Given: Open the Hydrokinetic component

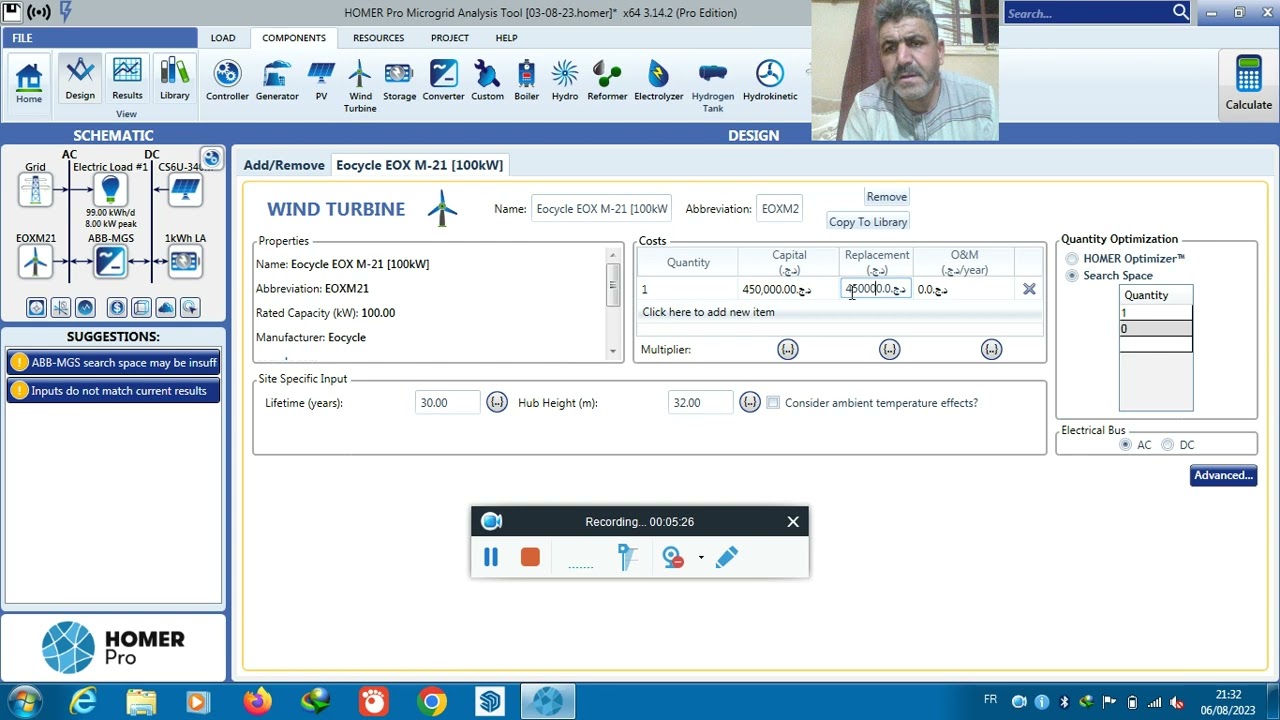Looking at the screenshot, I should 770,81.
